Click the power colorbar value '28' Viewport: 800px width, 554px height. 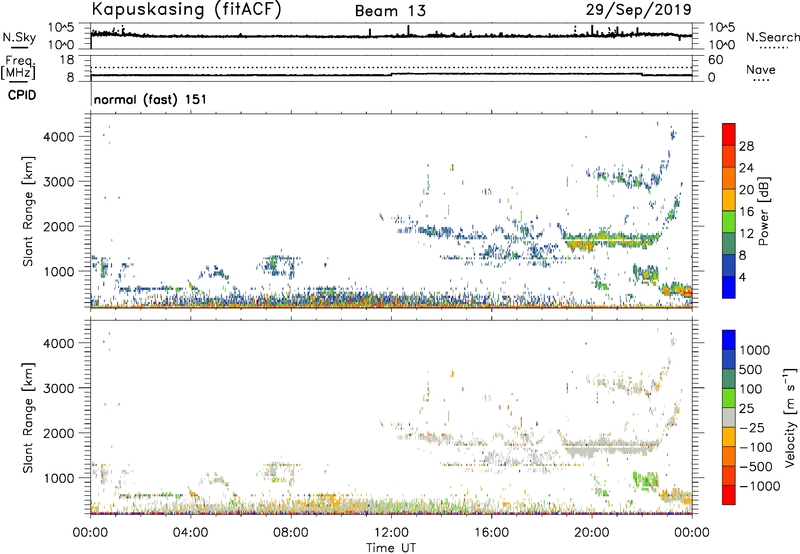(x=746, y=146)
